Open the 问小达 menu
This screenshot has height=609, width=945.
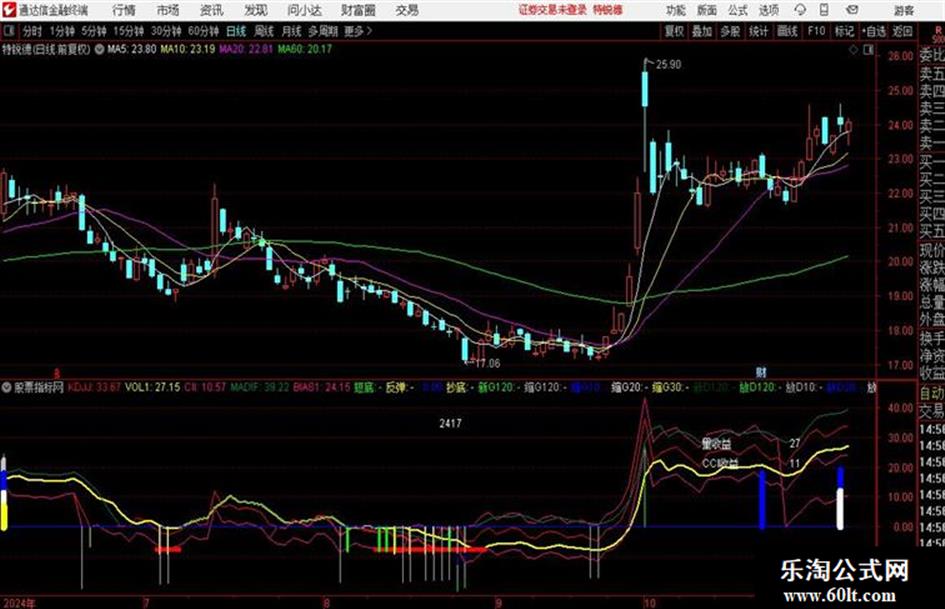point(304,10)
